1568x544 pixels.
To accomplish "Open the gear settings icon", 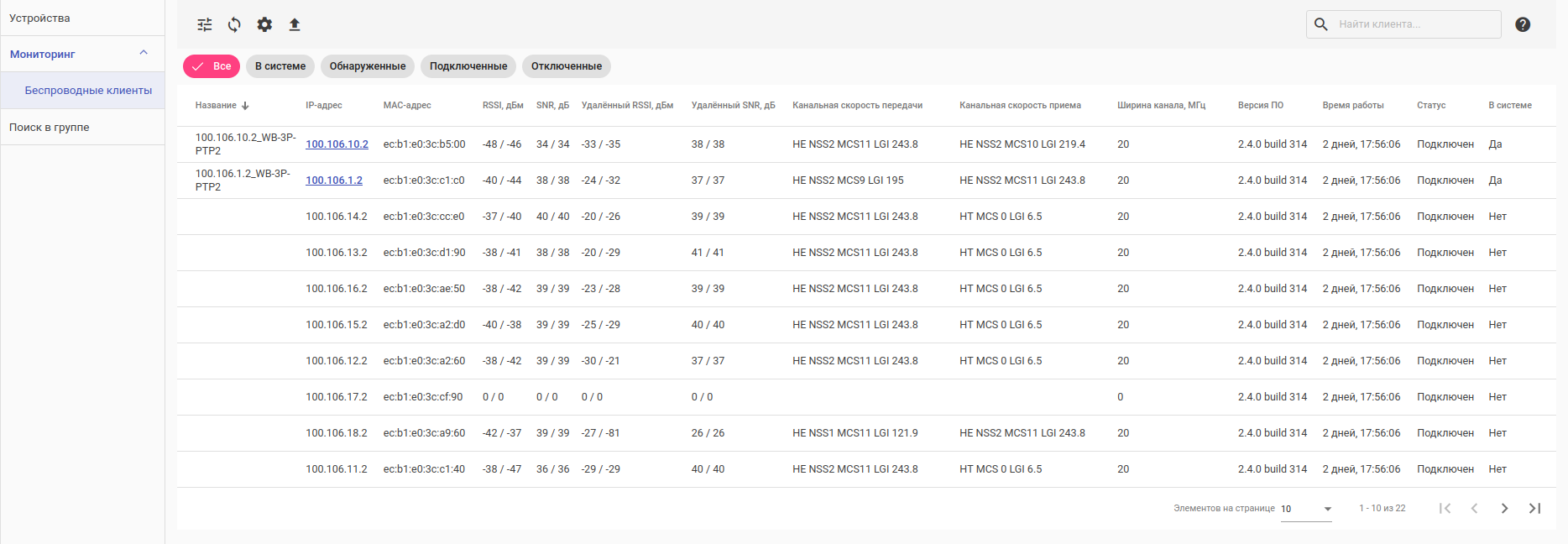I will point(264,25).
